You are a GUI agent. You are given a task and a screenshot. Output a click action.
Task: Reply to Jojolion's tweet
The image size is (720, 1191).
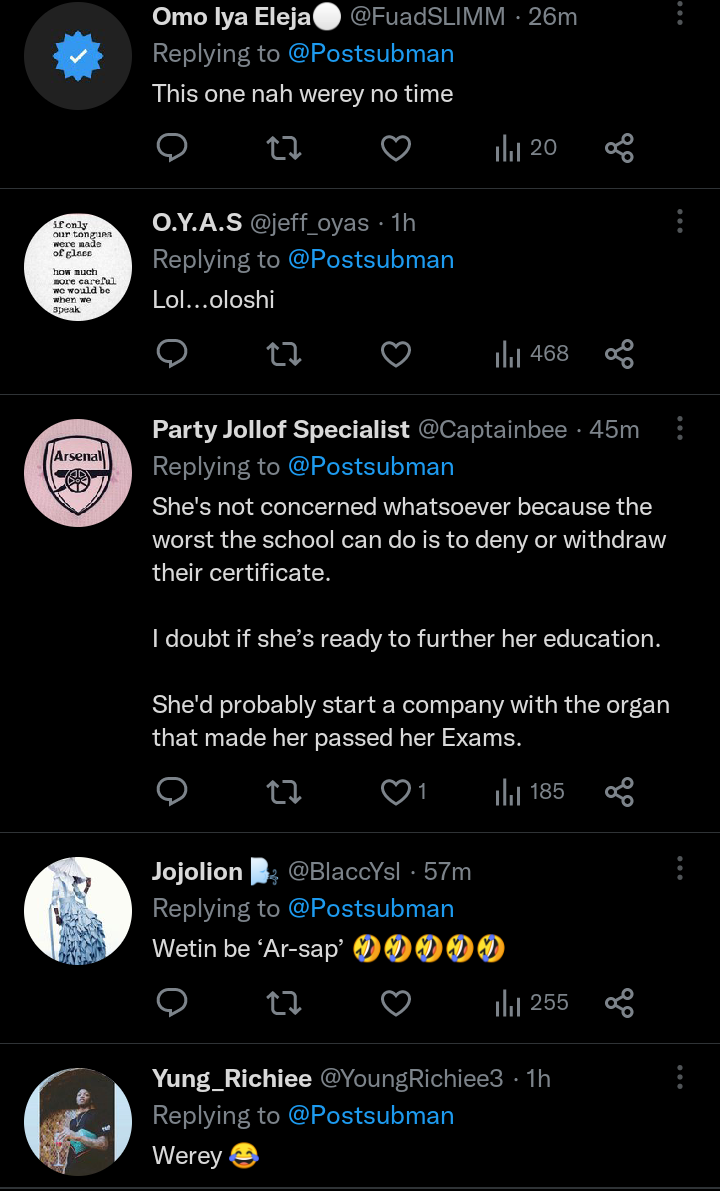173,1003
